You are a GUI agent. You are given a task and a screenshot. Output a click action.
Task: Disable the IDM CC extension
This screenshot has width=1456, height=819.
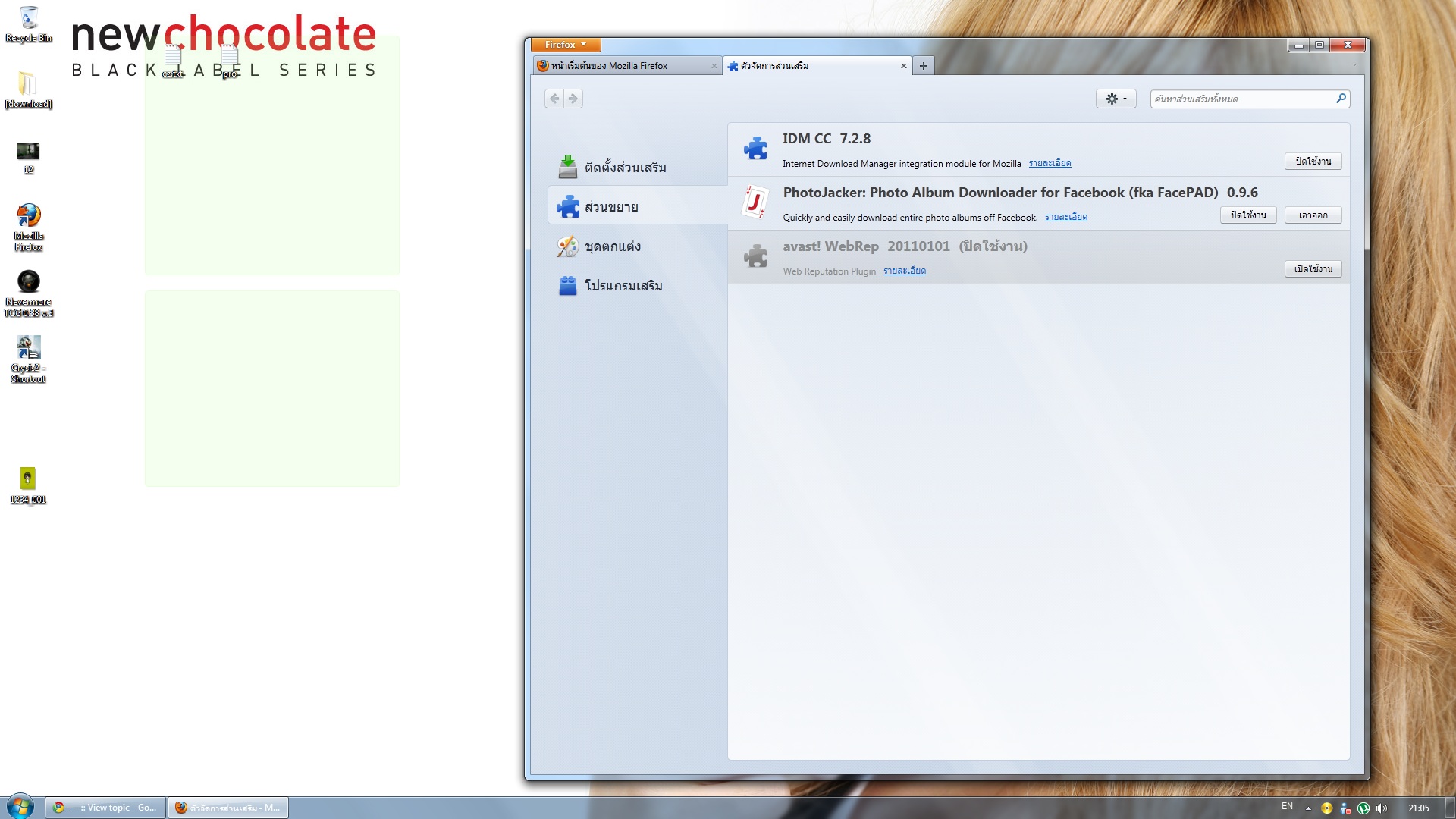pyautogui.click(x=1313, y=162)
